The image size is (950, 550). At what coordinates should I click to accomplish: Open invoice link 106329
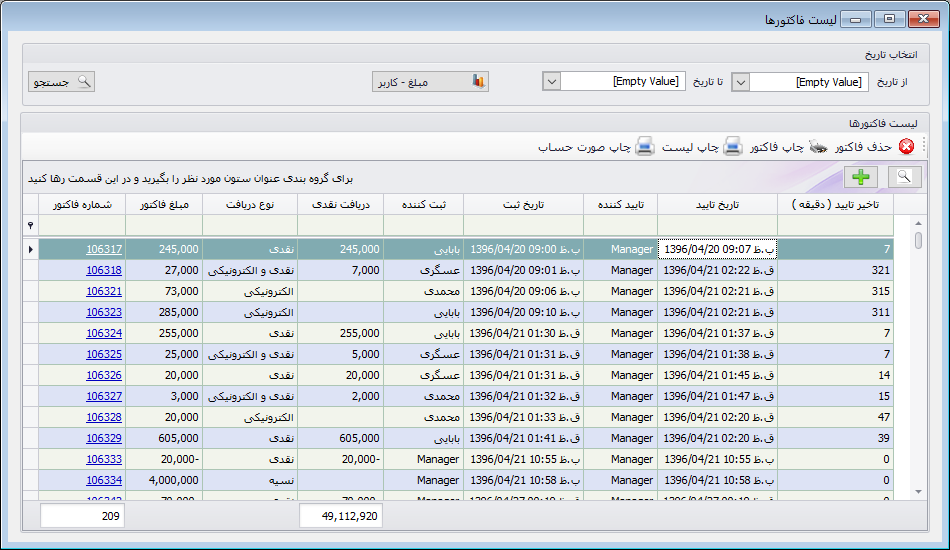coord(104,439)
